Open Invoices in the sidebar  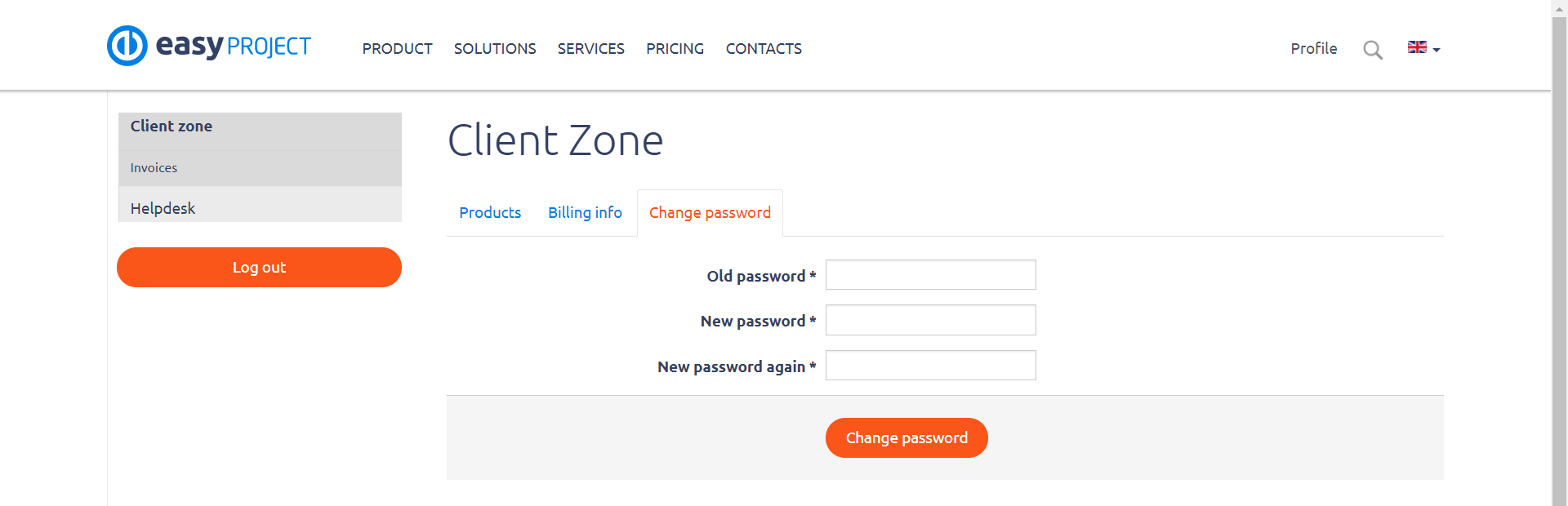pyautogui.click(x=154, y=168)
